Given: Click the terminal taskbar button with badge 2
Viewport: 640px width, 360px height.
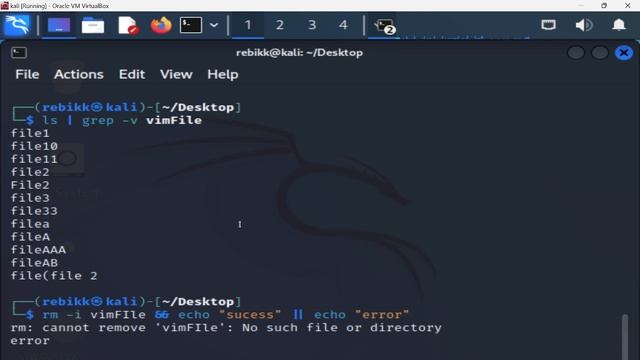Looking at the screenshot, I should pyautogui.click(x=384, y=26).
